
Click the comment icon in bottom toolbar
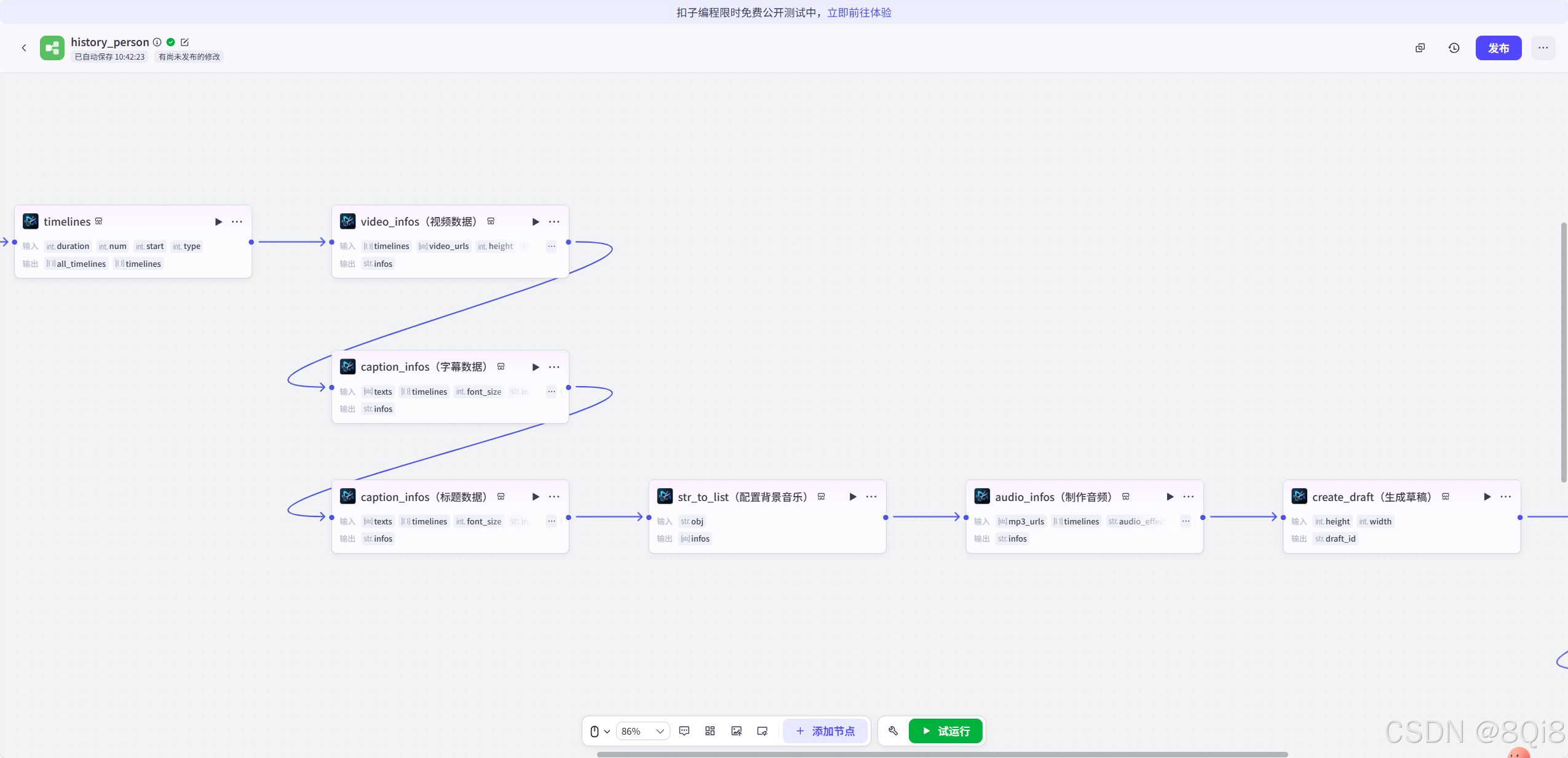pyautogui.click(x=684, y=731)
